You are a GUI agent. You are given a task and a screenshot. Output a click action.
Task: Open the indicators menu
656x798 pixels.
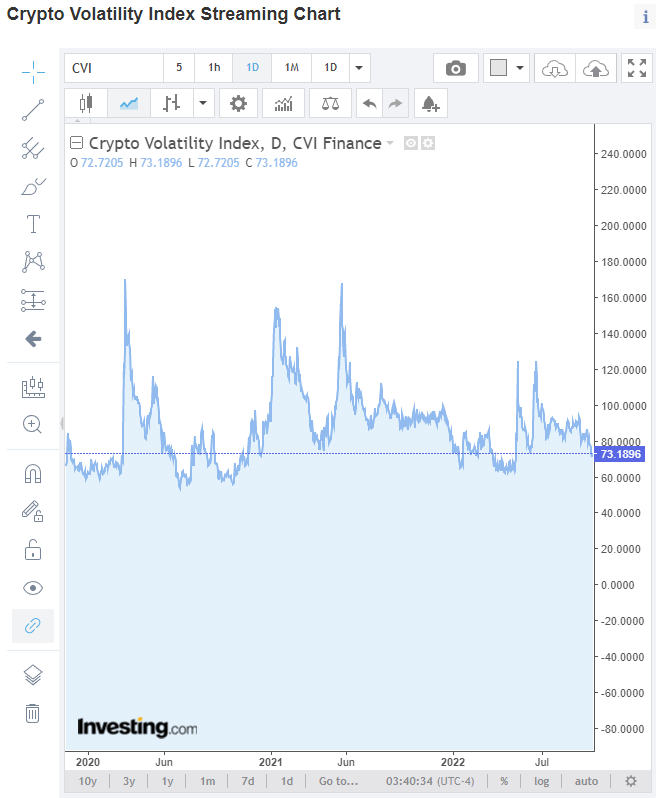click(x=283, y=103)
